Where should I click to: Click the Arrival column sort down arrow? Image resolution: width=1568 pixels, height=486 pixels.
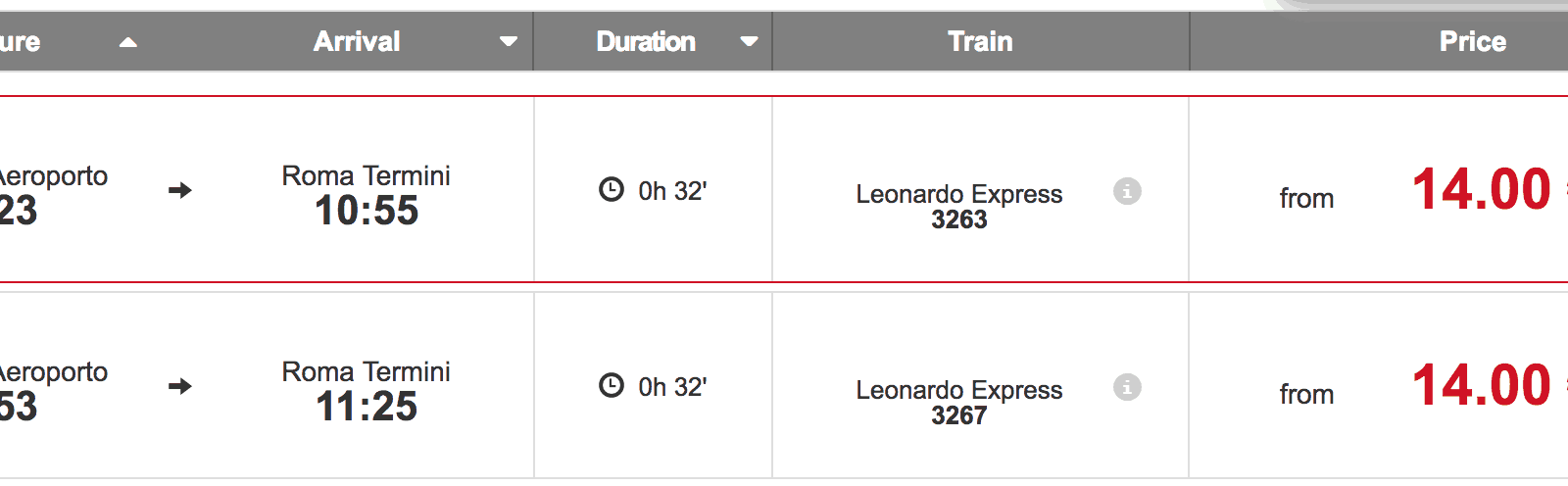[509, 42]
